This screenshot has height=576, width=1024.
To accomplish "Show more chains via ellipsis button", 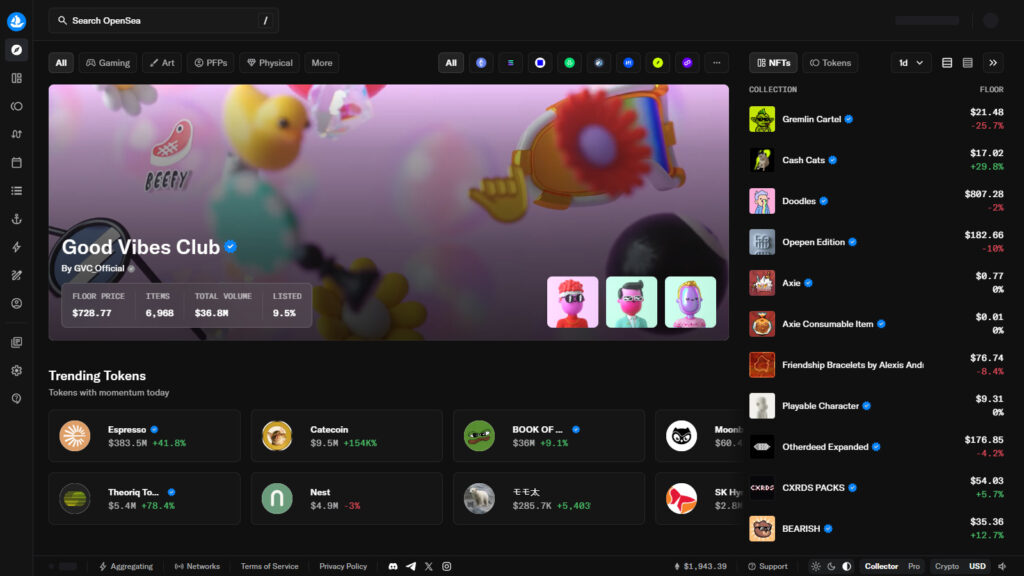I will tap(716, 63).
